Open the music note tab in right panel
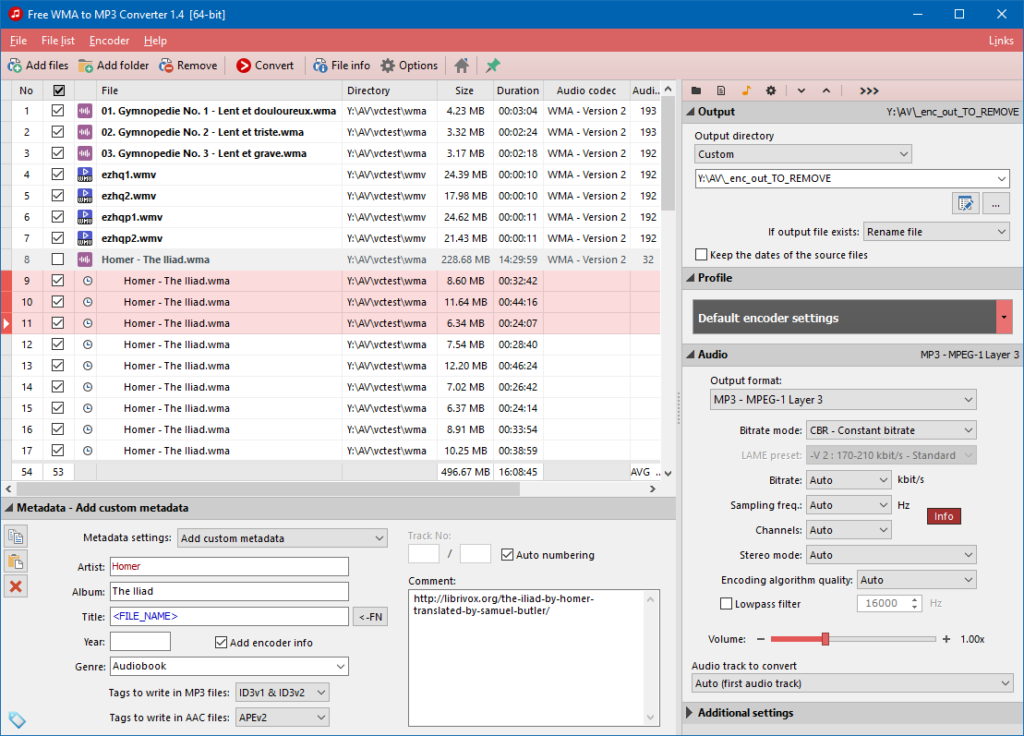Image resolution: width=1024 pixels, height=736 pixels. 746,91
